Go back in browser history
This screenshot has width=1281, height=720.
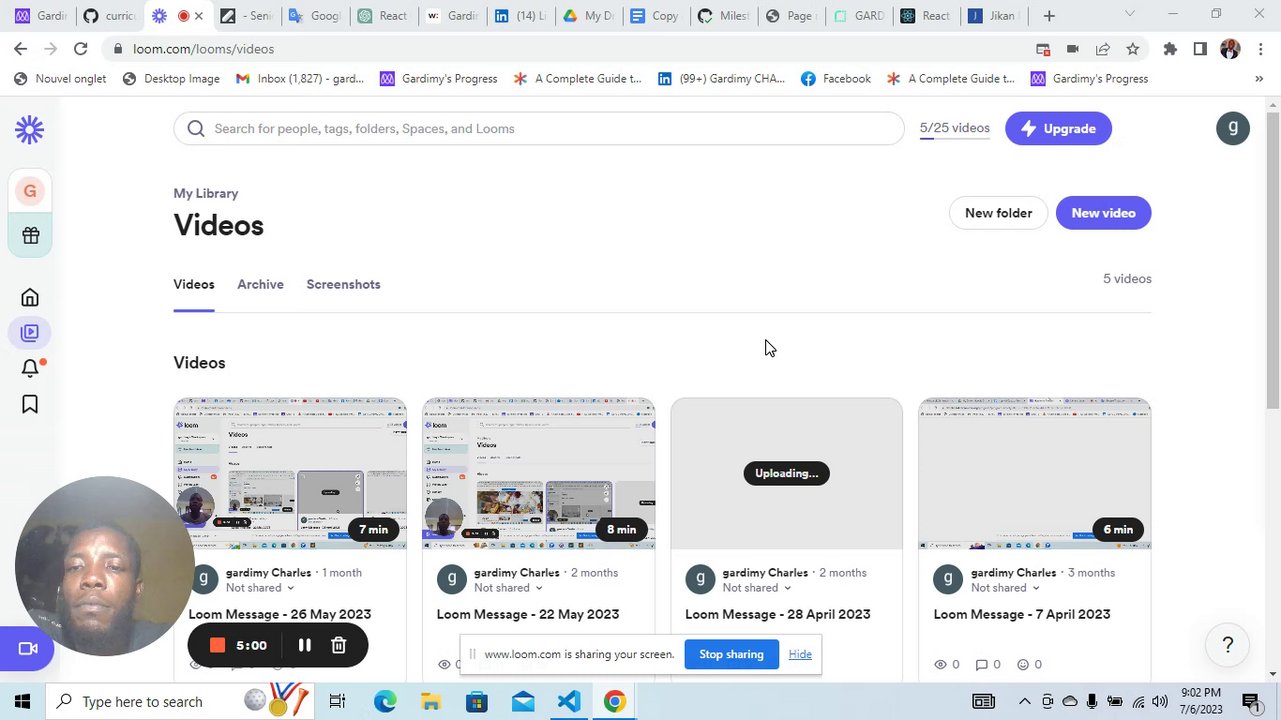[x=20, y=49]
